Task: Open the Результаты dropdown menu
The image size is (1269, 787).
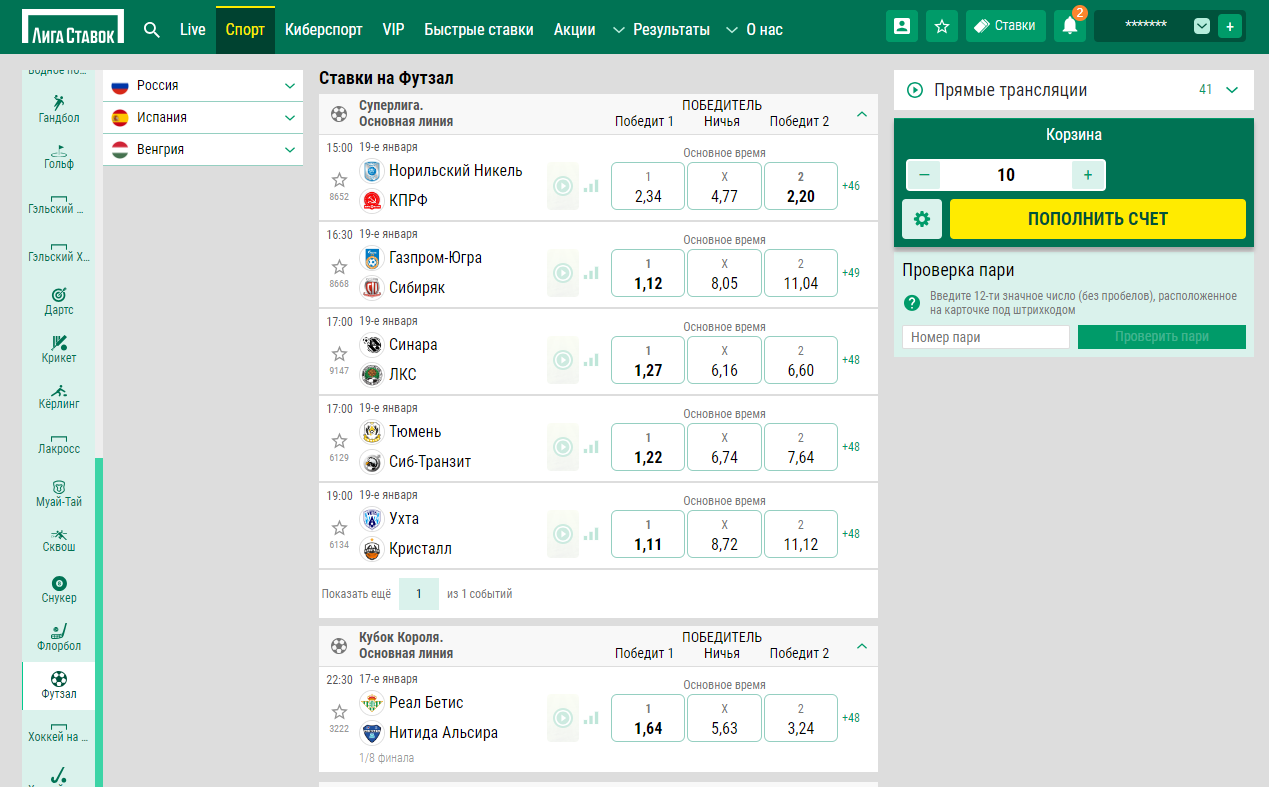Action: click(662, 30)
